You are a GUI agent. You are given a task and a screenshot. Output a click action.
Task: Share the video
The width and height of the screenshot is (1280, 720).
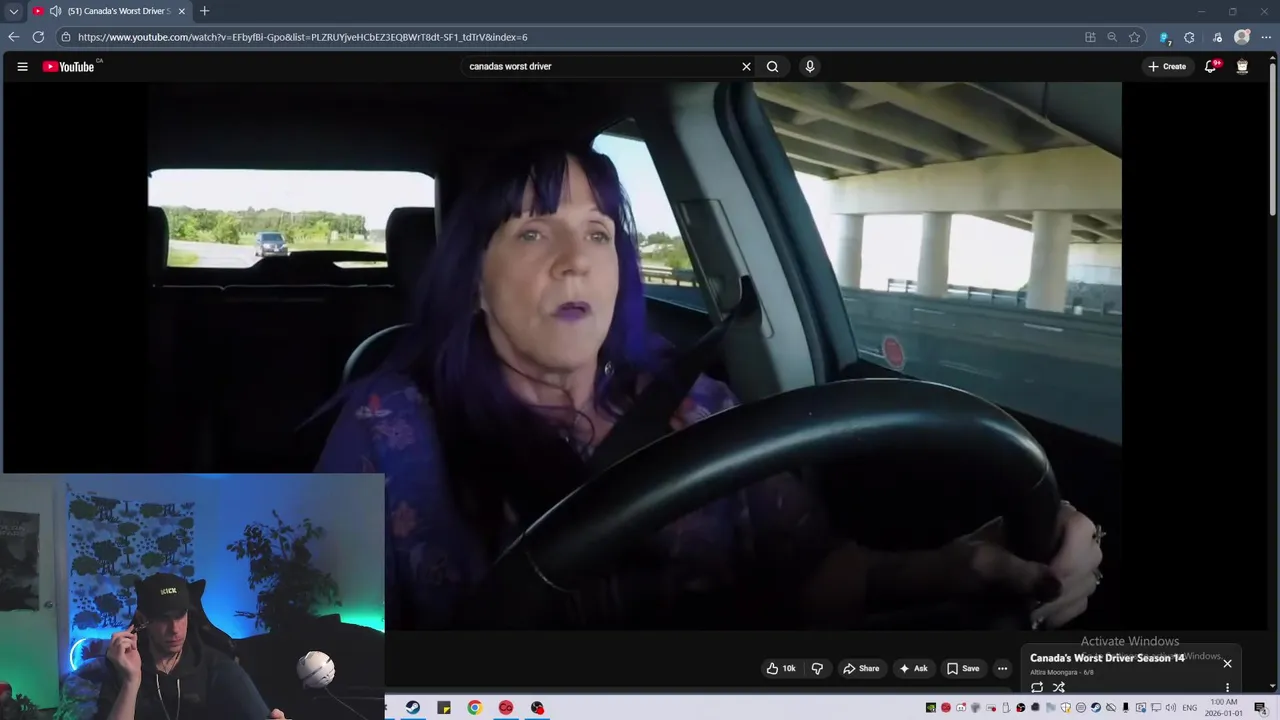click(x=861, y=668)
